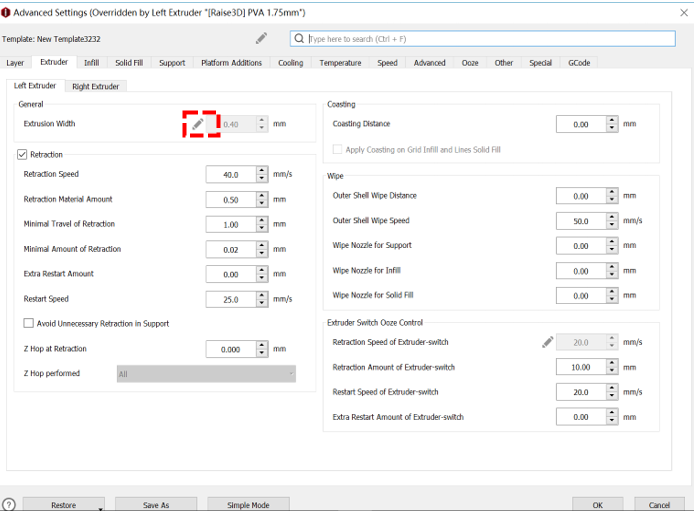Image resolution: width=698 pixels, height=511 pixels.
Task: Close the Advanced Settings window
Action: [684, 12]
